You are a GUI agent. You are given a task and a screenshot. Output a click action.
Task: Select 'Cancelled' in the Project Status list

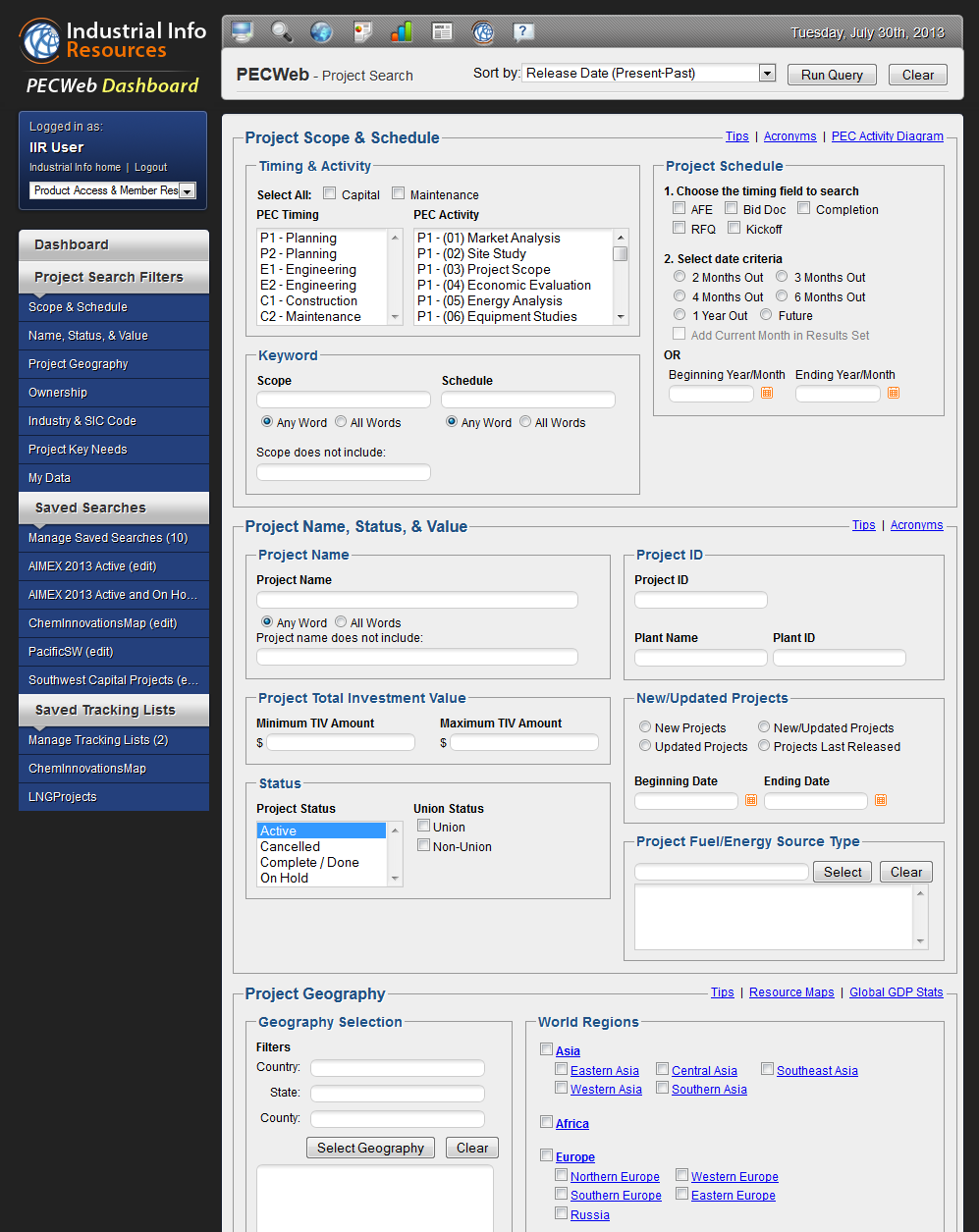point(291,846)
